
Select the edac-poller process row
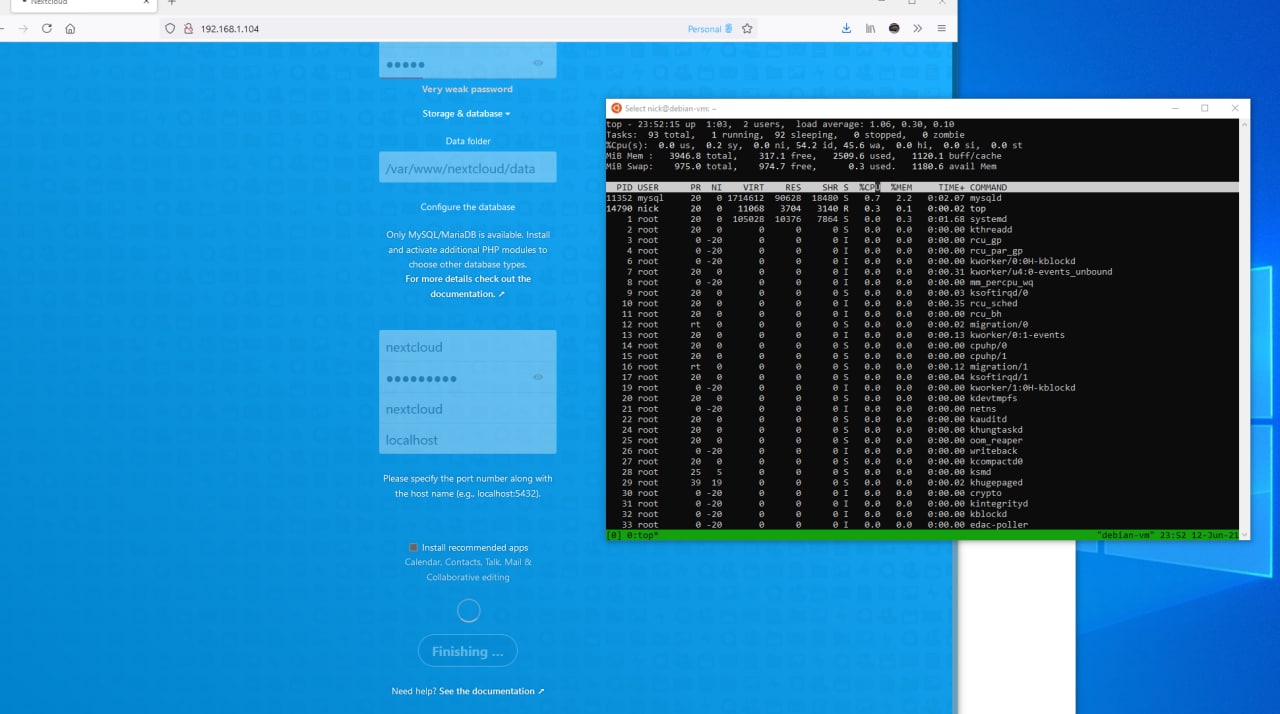[x=922, y=525]
